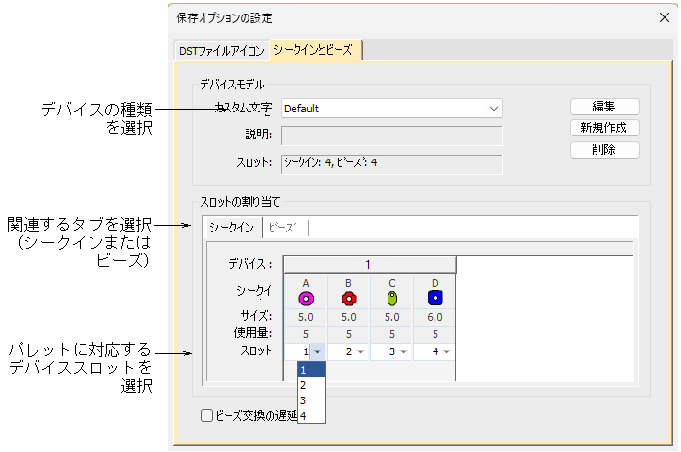681x452 pixels.
Task: Open slot dropdown for sequin C
Action: (x=403, y=352)
